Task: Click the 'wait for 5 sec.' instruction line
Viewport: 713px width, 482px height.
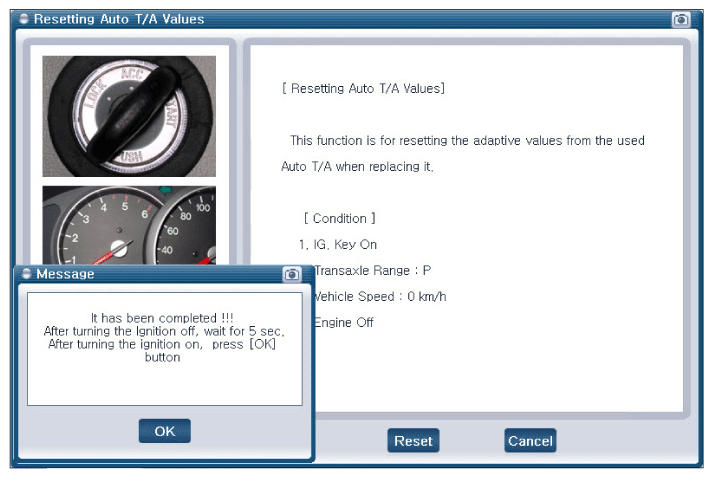Action: 164,331
